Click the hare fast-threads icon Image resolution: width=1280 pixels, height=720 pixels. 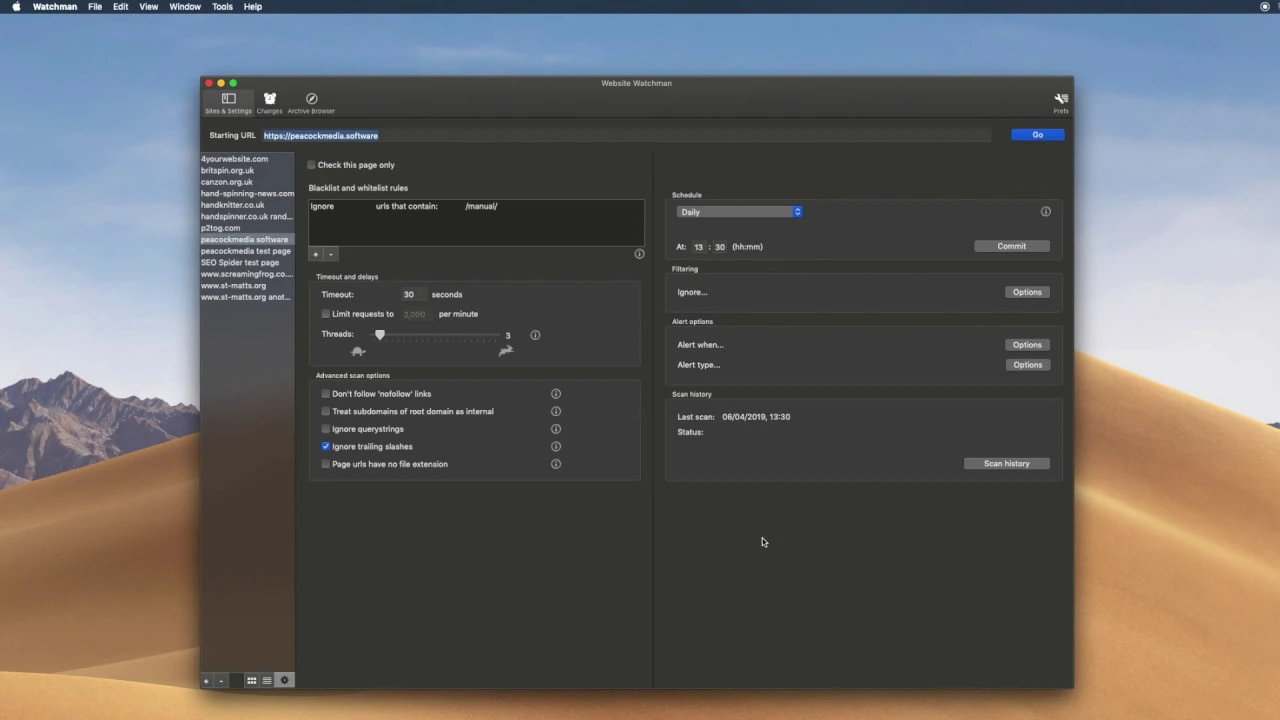(x=506, y=350)
